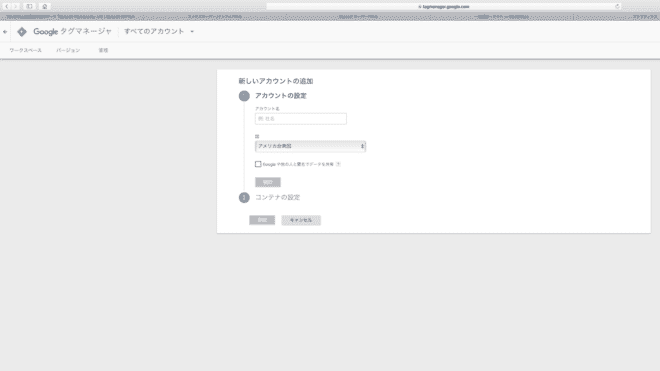660x371 pixels.
Task: Click the browser back arrow button
Action: coord(7,6)
